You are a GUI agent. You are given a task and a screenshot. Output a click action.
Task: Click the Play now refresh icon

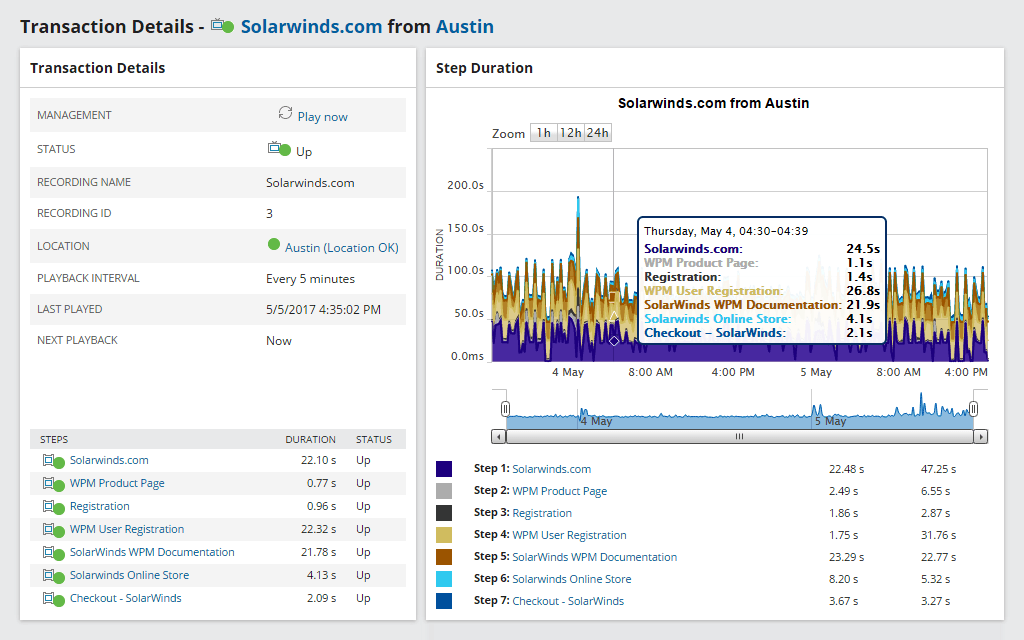pyautogui.click(x=285, y=114)
